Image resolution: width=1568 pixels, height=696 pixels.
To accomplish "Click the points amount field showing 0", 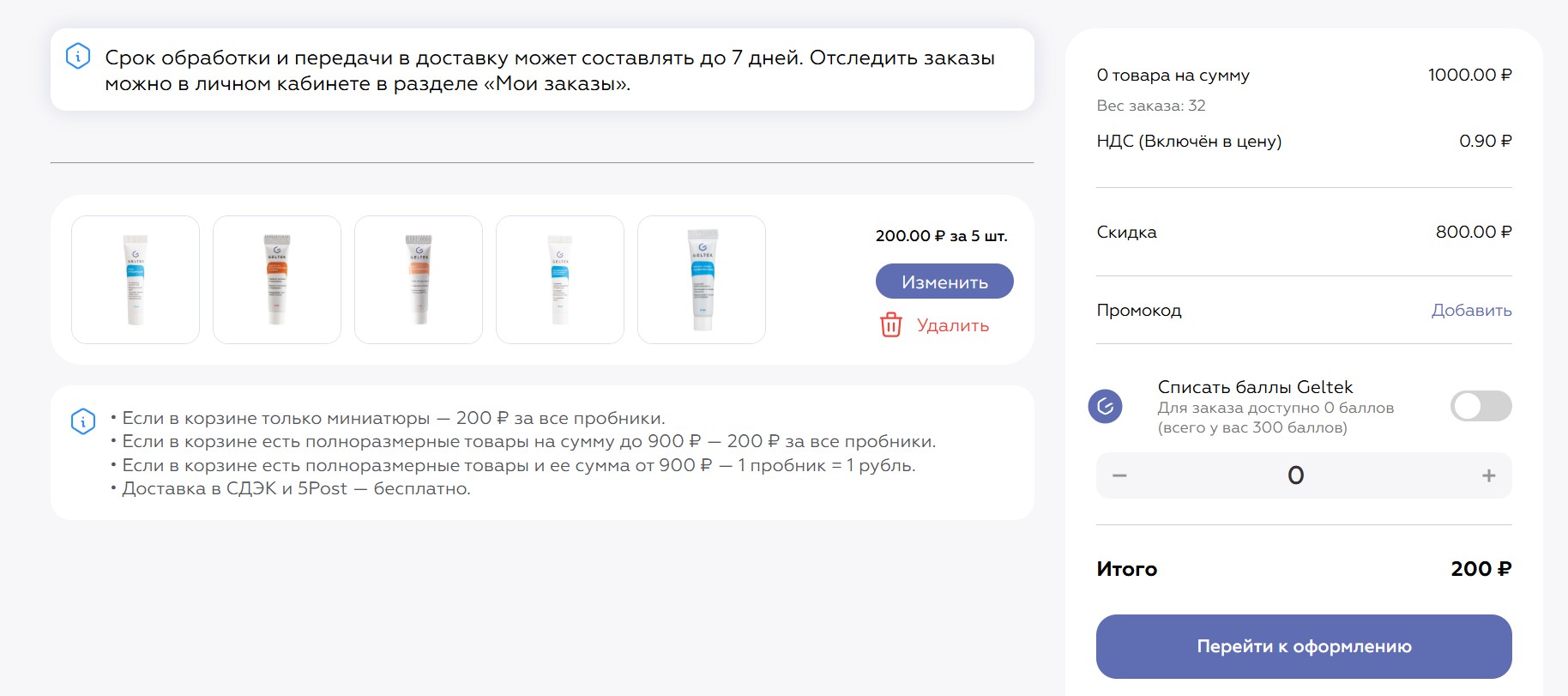I will coord(1295,475).
